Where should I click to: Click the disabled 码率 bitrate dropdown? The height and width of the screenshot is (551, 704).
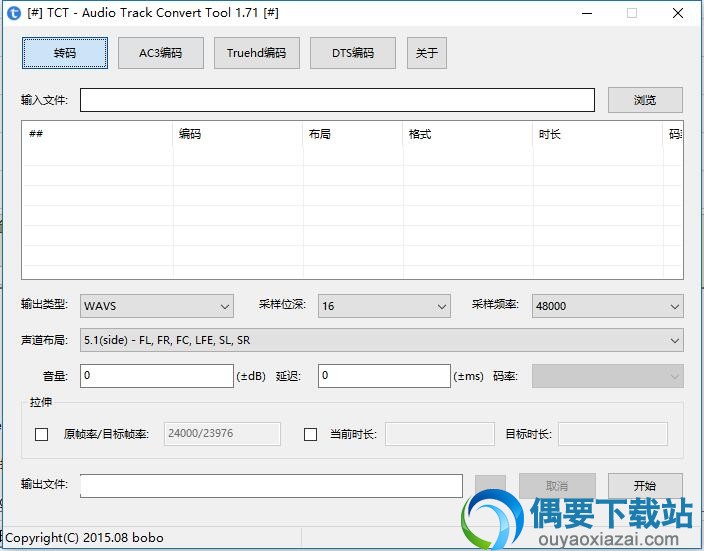pyautogui.click(x=607, y=376)
